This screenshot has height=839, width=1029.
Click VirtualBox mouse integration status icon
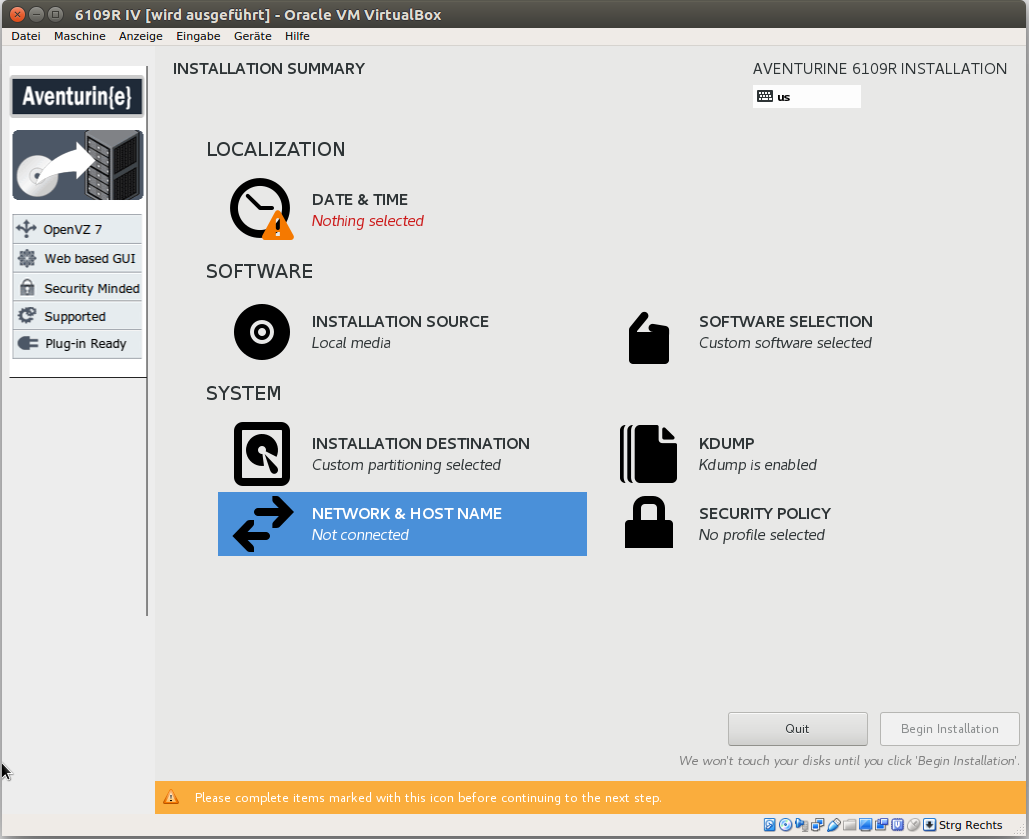coord(914,825)
